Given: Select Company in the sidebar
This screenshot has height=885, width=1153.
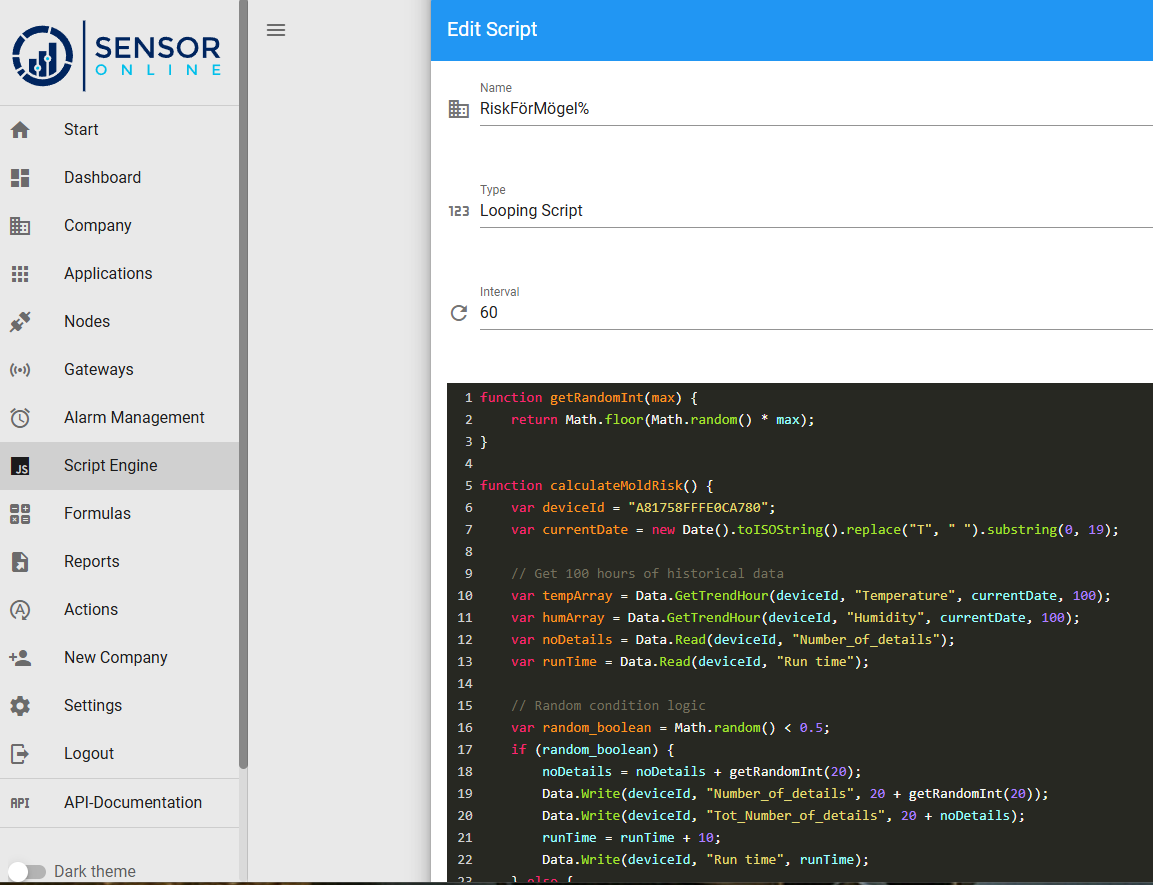Looking at the screenshot, I should 97,226.
